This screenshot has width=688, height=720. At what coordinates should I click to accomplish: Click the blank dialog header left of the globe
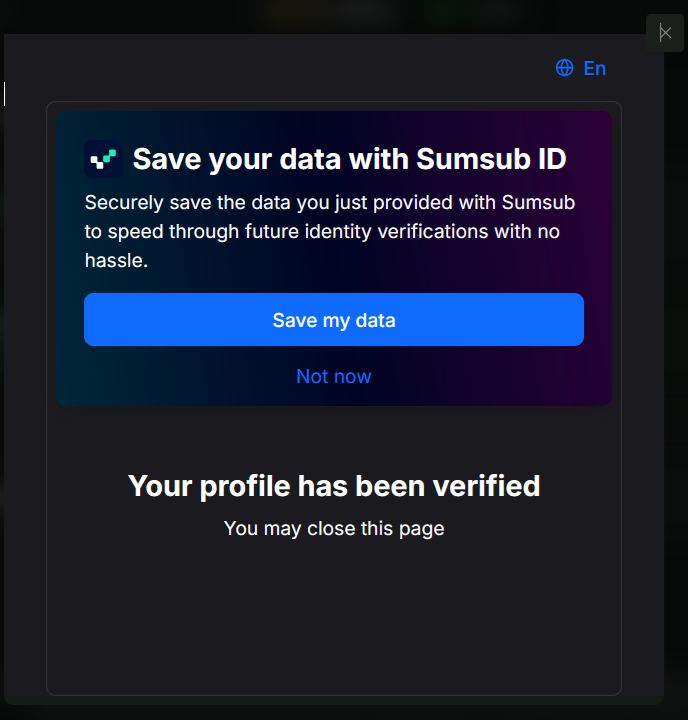pos(300,68)
